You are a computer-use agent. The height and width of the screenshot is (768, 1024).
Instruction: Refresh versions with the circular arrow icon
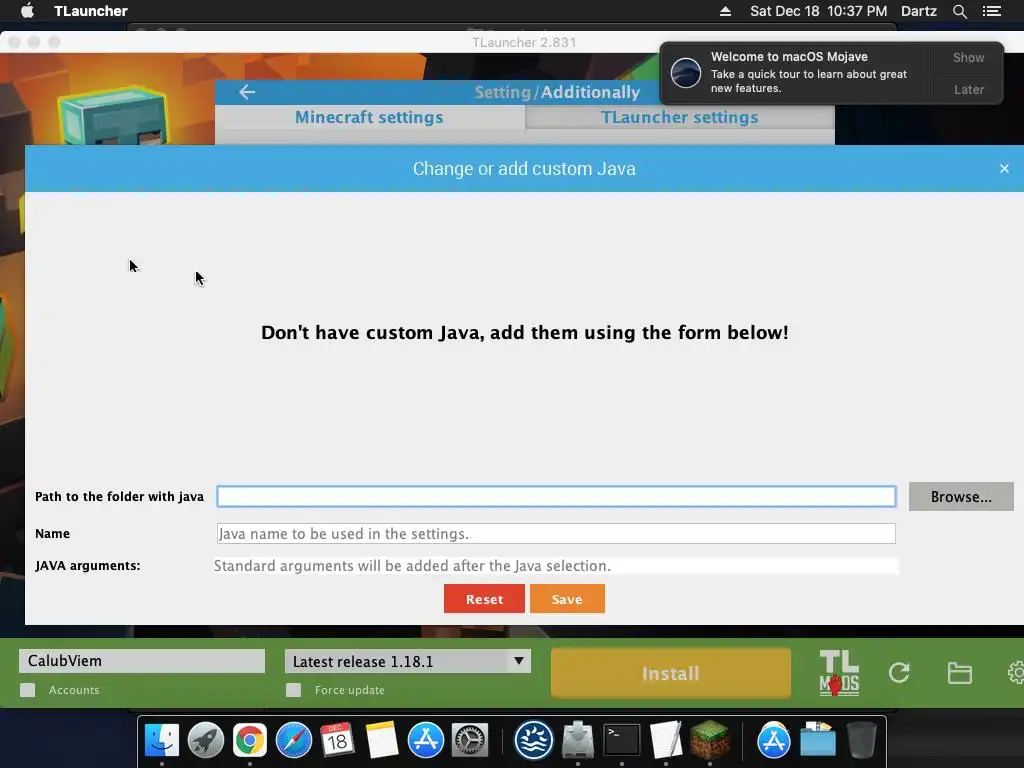point(899,673)
